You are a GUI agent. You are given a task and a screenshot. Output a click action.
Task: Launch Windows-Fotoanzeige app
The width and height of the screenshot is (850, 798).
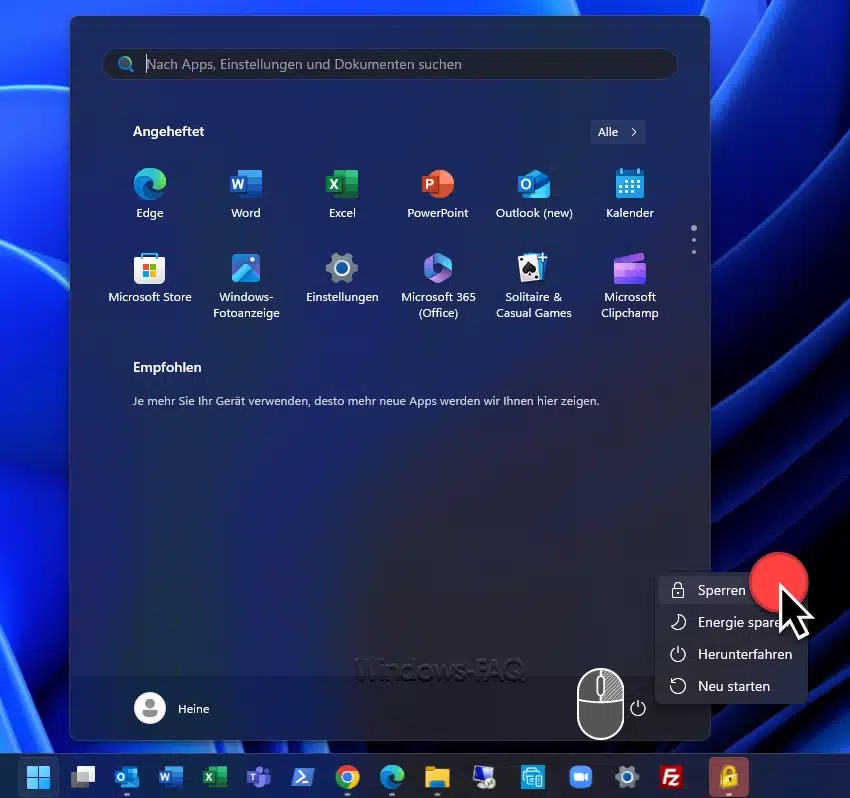[246, 286]
